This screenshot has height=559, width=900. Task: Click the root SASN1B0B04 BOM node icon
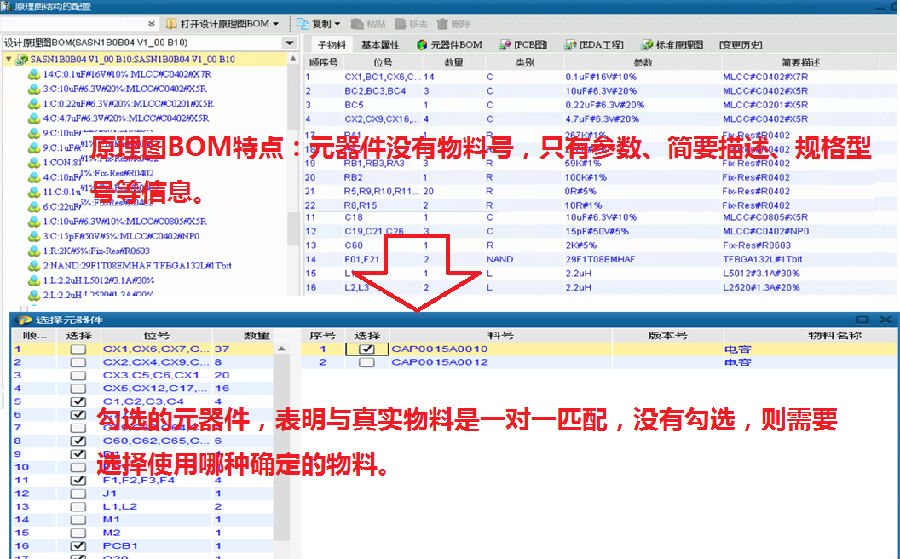(x=19, y=60)
